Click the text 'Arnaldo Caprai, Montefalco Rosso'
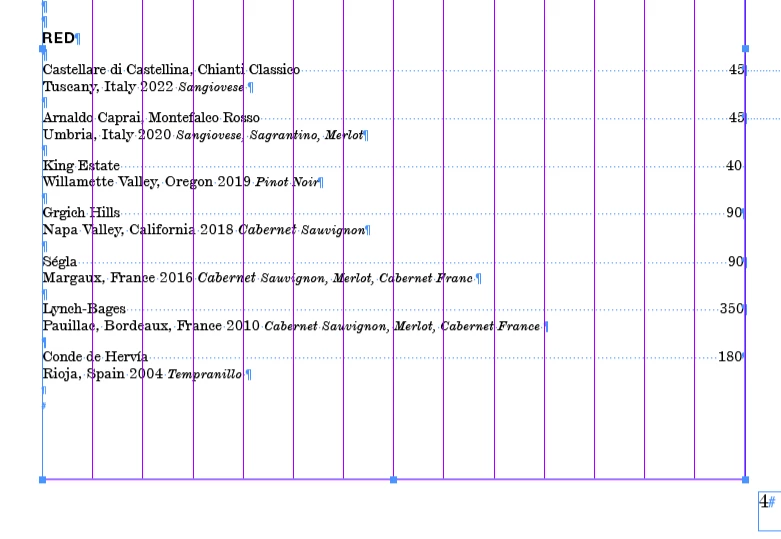The height and width of the screenshot is (539, 781). click(151, 118)
